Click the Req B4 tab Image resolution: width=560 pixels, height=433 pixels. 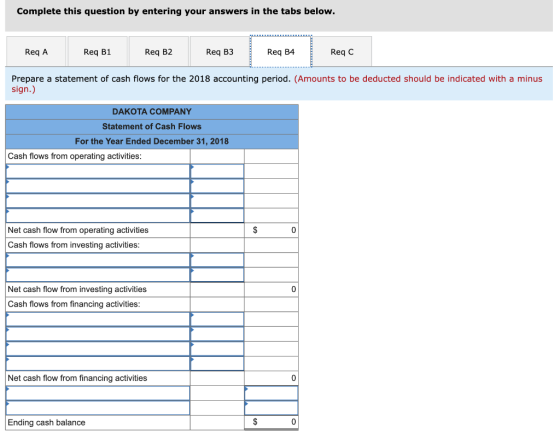point(281,51)
